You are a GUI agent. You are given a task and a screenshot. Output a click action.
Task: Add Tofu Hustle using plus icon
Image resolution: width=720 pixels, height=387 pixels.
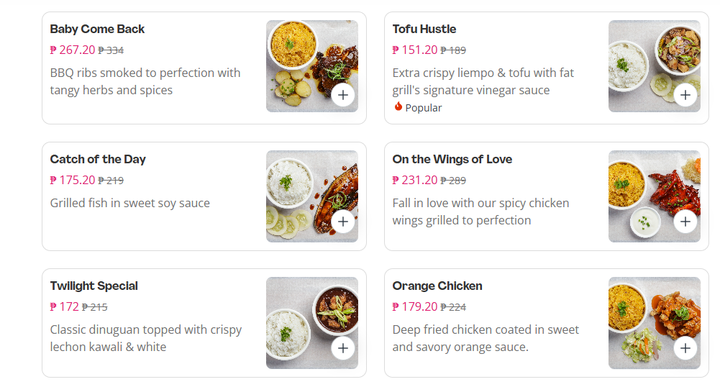[685, 95]
